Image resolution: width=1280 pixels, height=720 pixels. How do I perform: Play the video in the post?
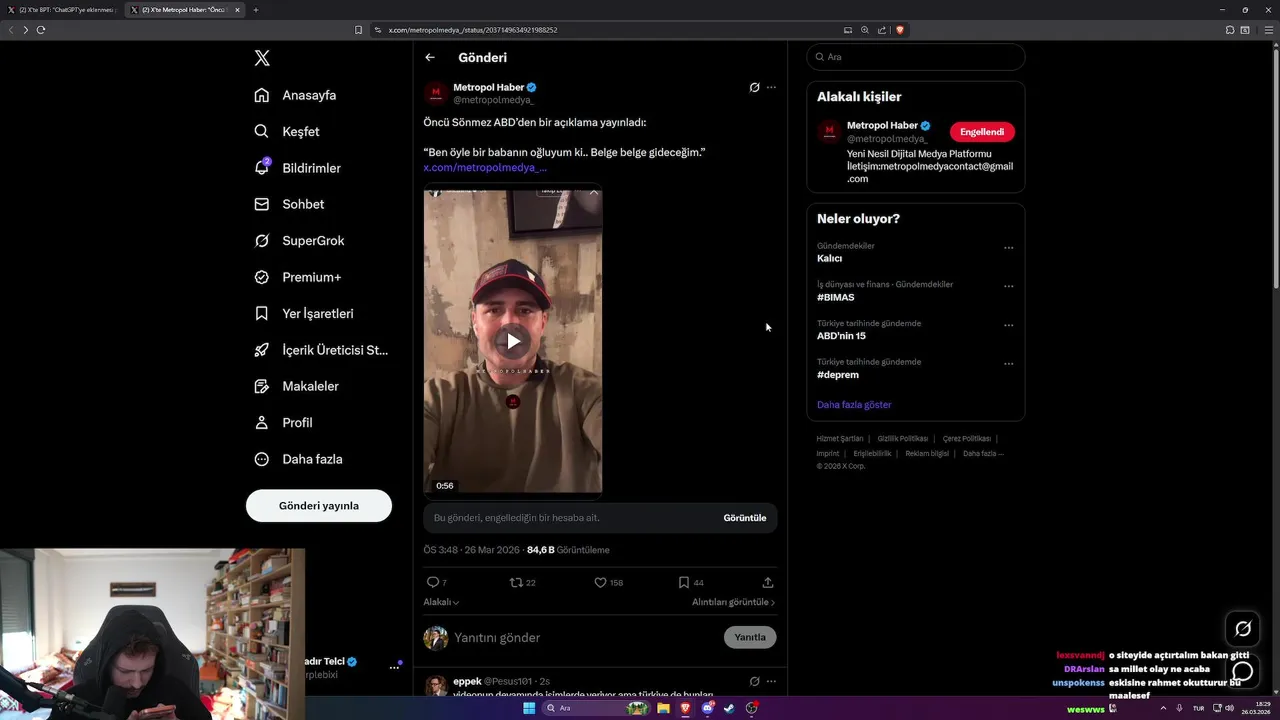513,341
